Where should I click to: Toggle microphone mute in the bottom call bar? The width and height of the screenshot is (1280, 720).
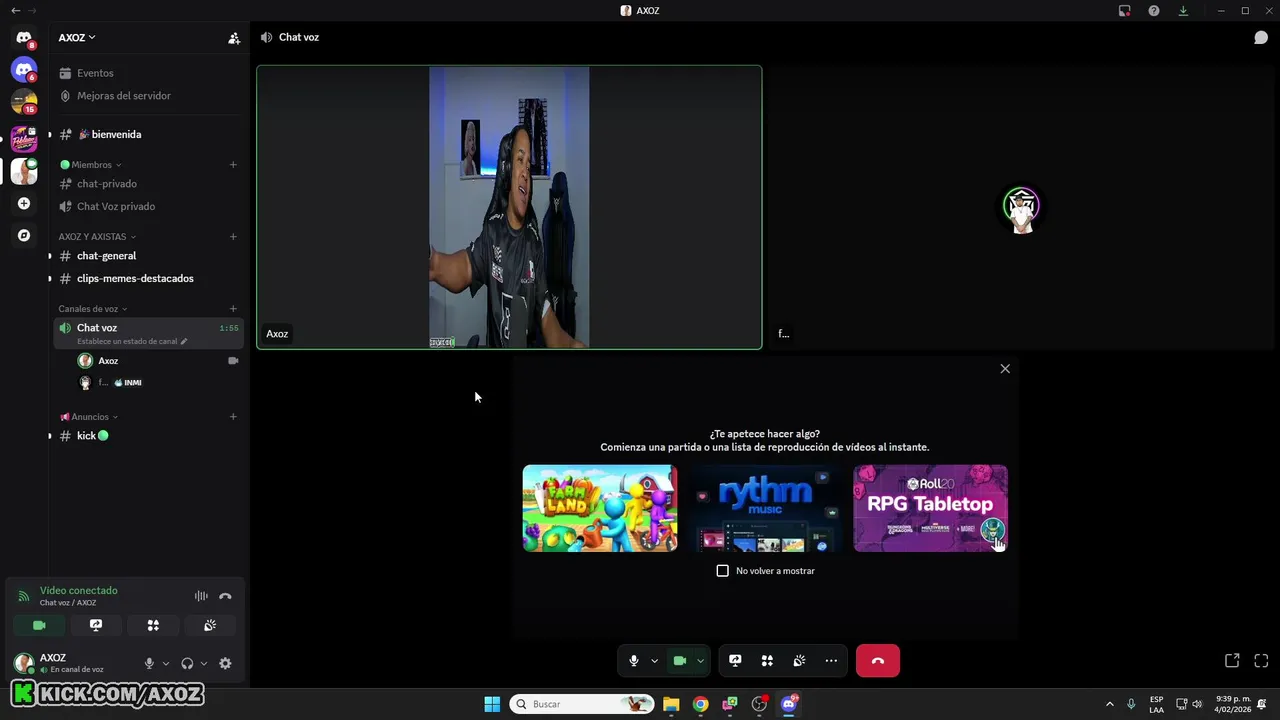(634, 661)
